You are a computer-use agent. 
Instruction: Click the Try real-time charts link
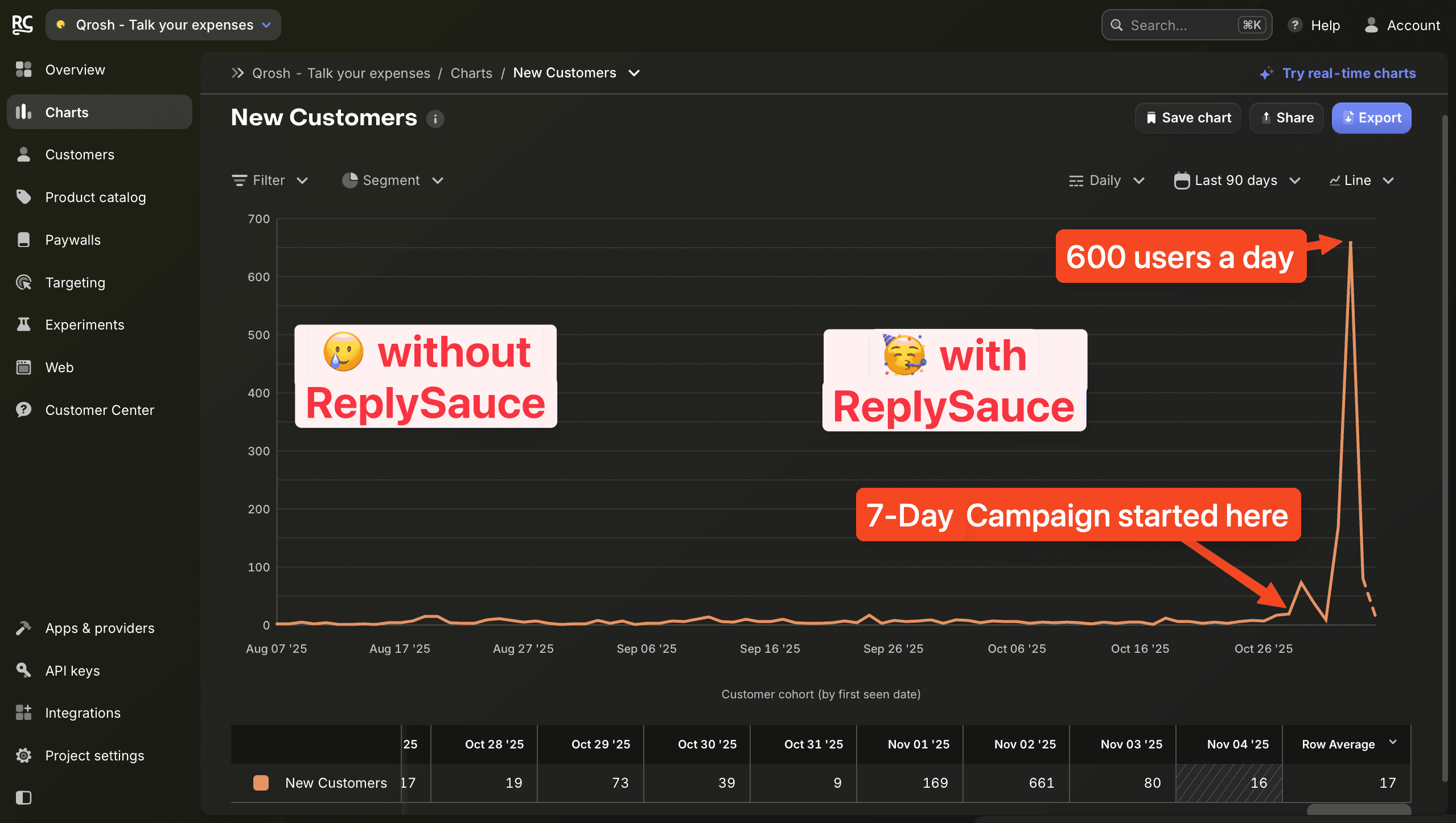point(1348,73)
